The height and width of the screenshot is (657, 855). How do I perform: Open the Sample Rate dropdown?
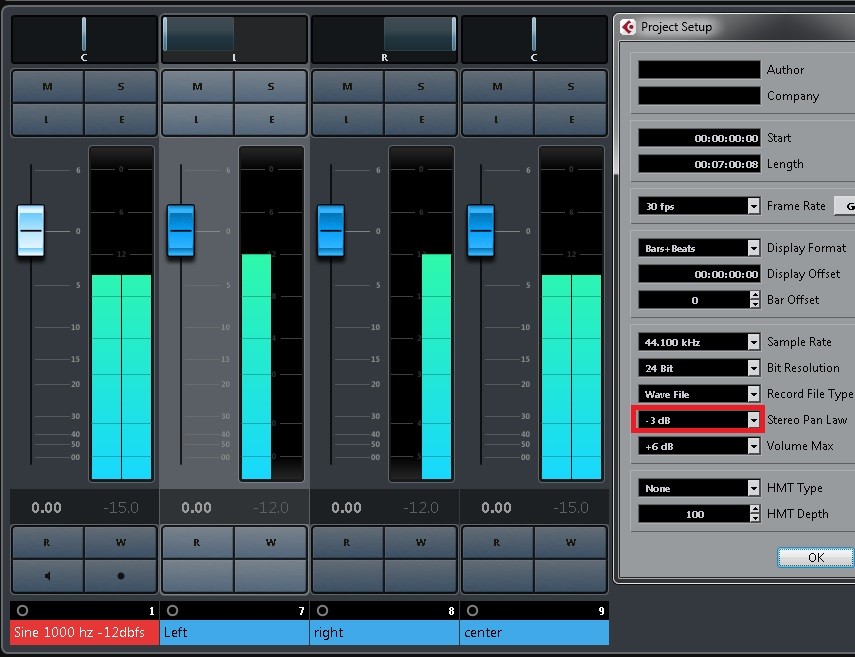click(x=753, y=342)
